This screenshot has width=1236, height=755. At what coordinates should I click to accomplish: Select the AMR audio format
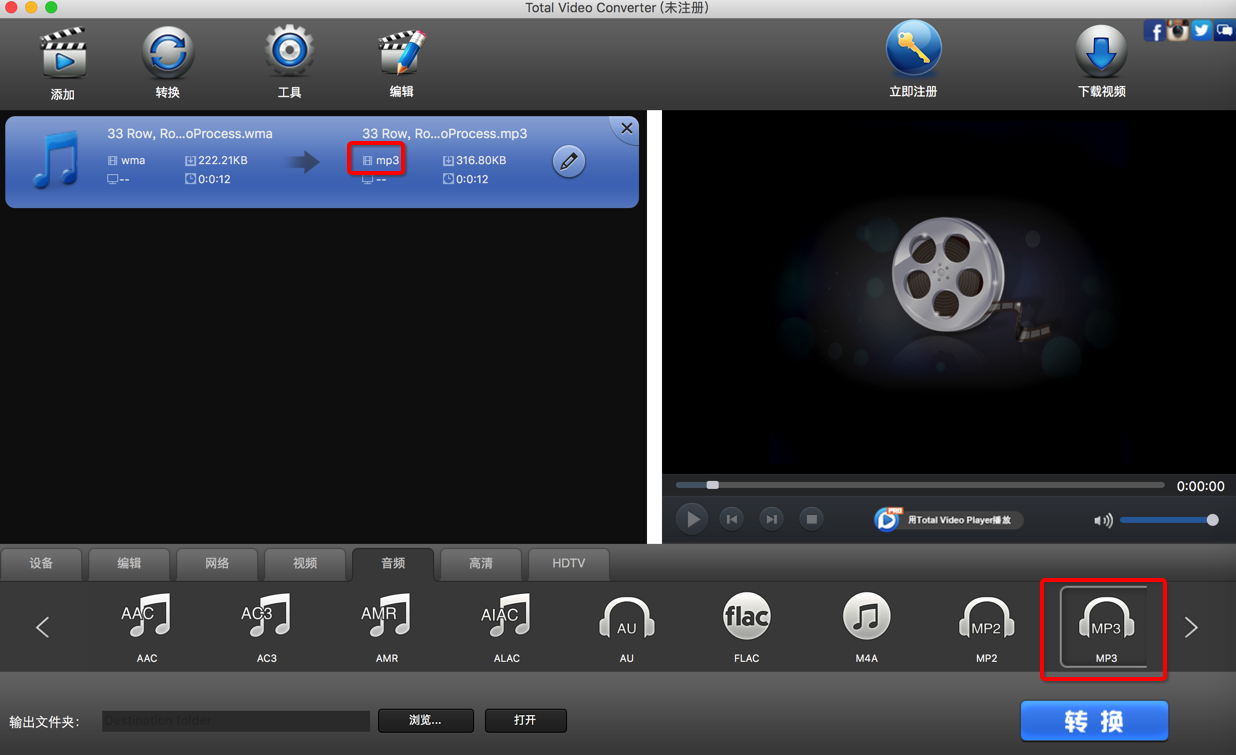(387, 628)
